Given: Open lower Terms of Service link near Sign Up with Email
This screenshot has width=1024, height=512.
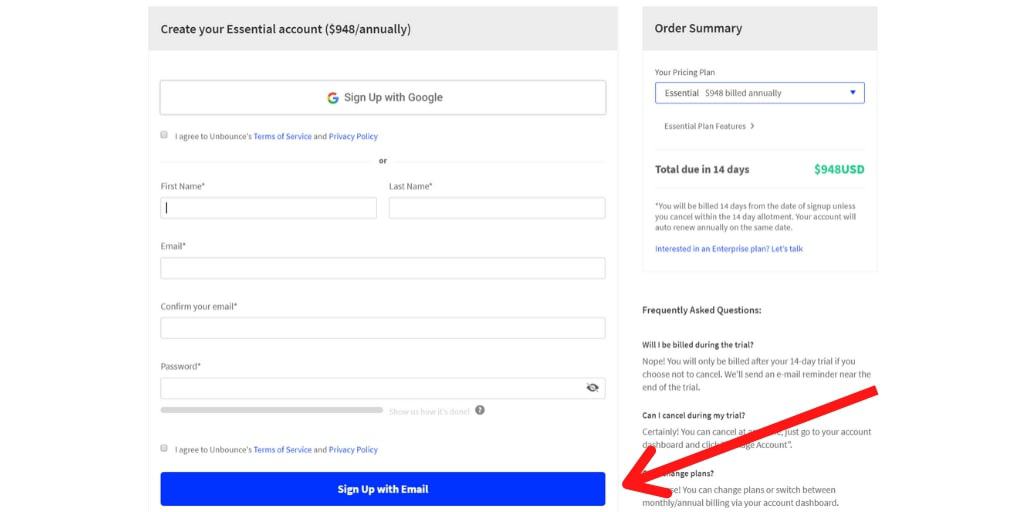Looking at the screenshot, I should [282, 450].
